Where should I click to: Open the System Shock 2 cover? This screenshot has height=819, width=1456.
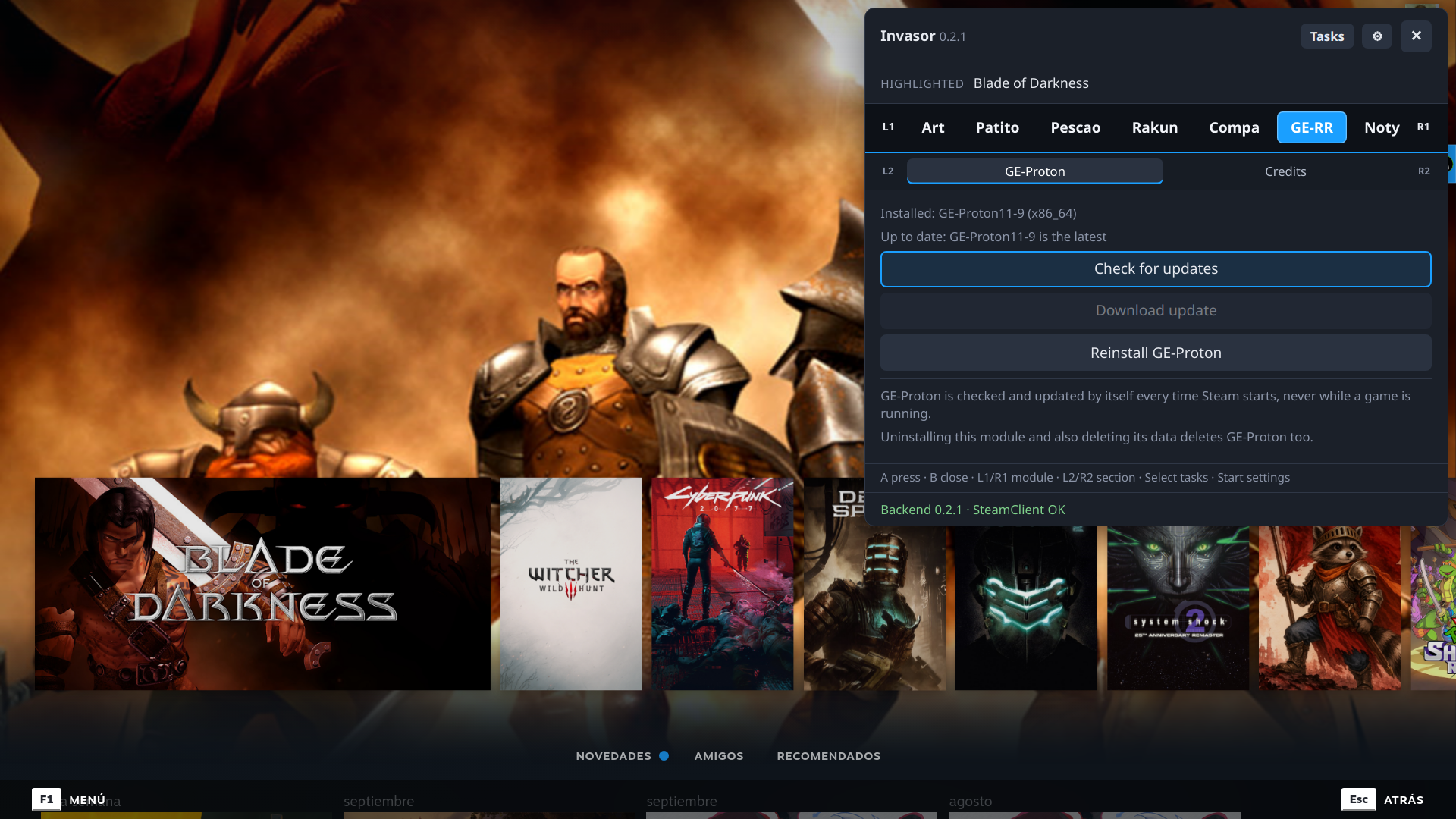1178,608
